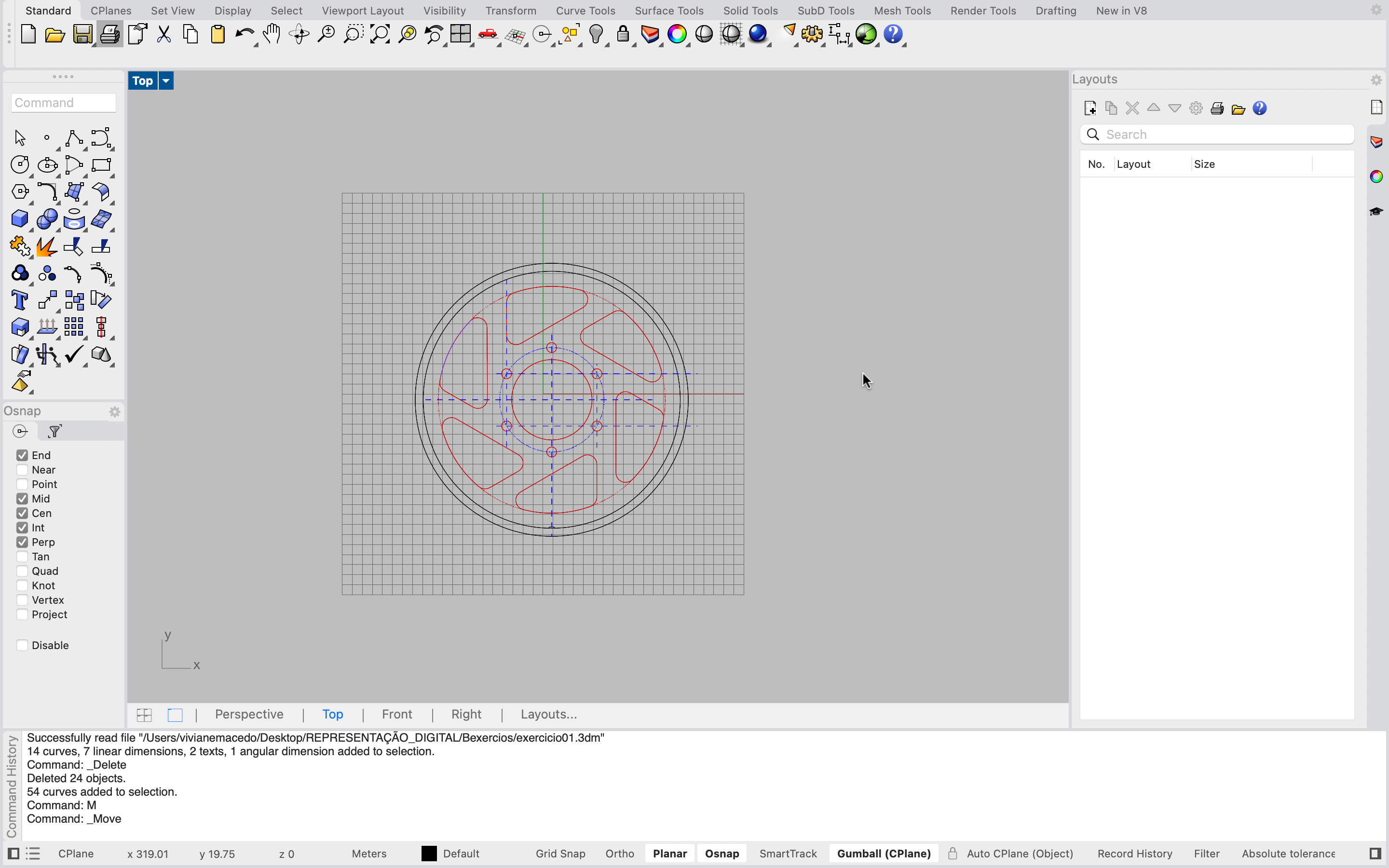Enable the Near osnap checkbox

point(22,470)
